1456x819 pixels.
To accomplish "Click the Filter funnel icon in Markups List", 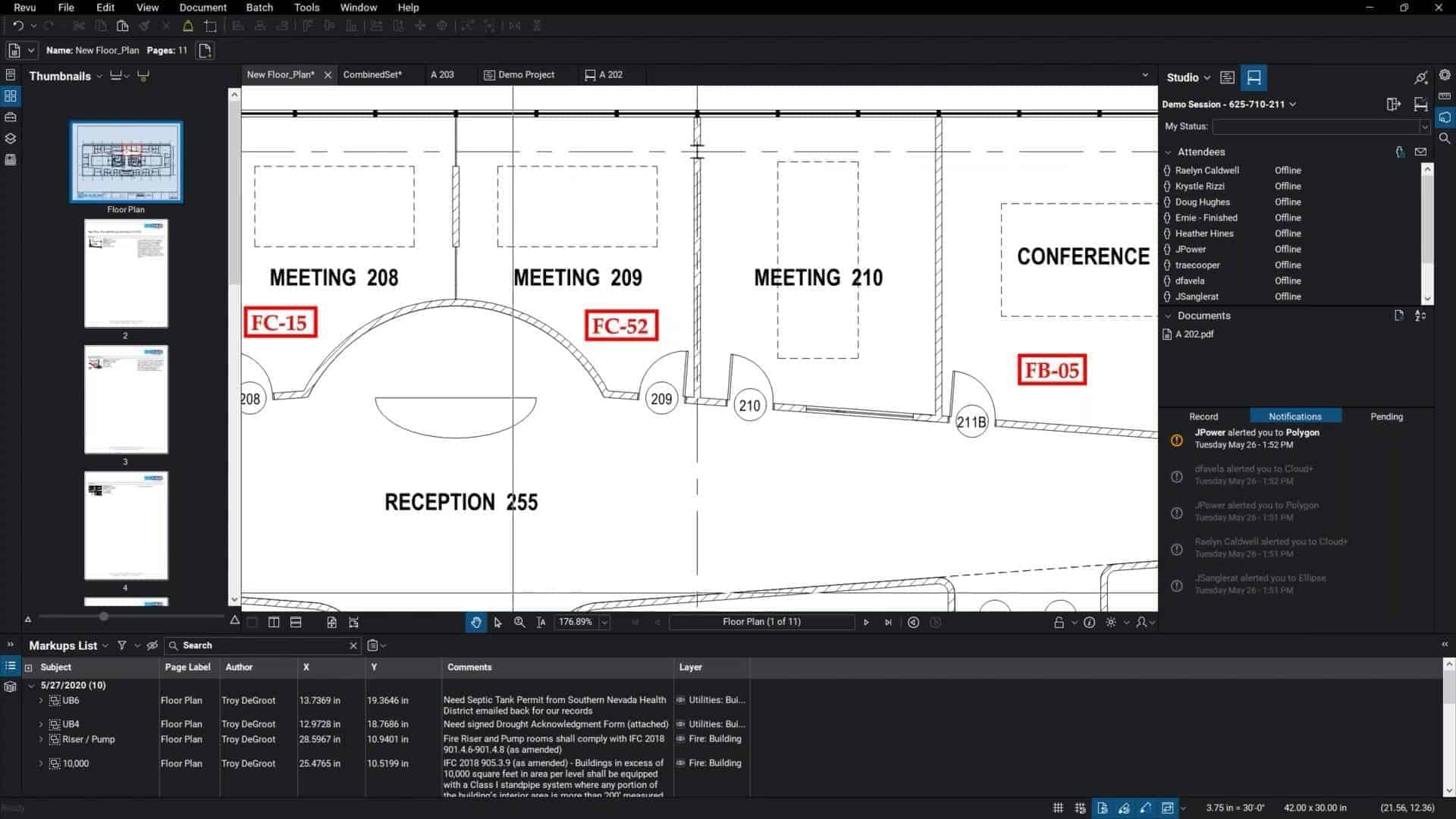I will 121,645.
